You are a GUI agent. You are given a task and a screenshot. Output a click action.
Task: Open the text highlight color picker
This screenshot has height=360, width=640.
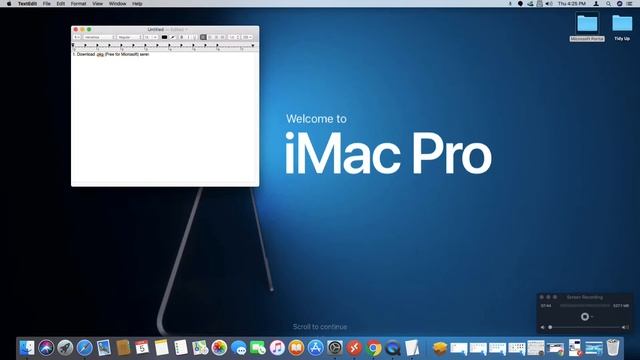click(x=173, y=37)
